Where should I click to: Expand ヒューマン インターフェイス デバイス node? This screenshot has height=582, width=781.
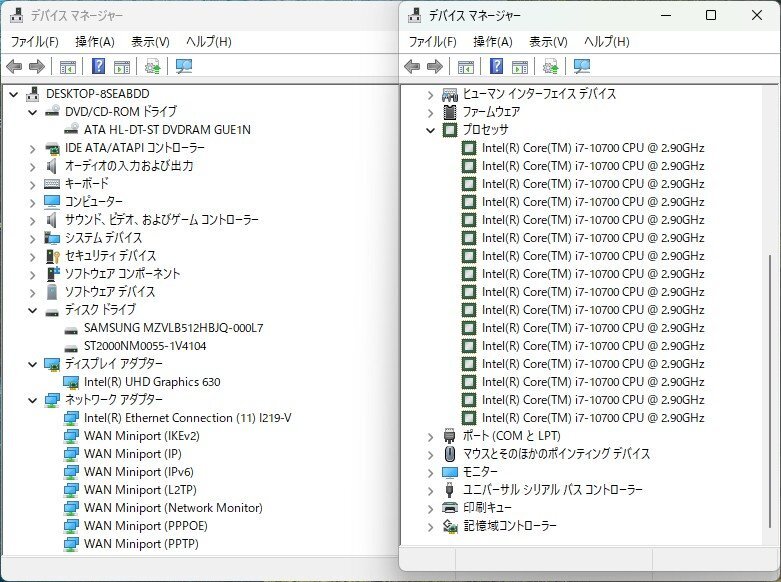tap(431, 95)
